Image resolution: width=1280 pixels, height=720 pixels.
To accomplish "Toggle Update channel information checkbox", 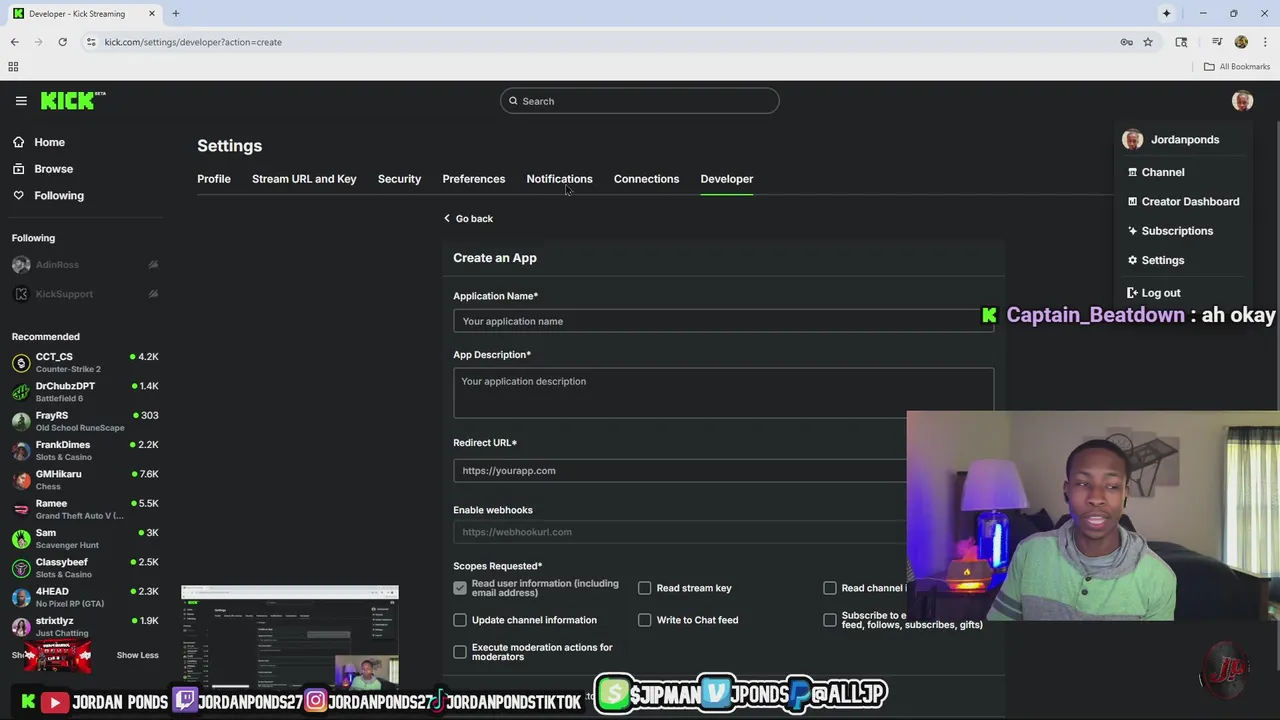I will (x=460, y=620).
